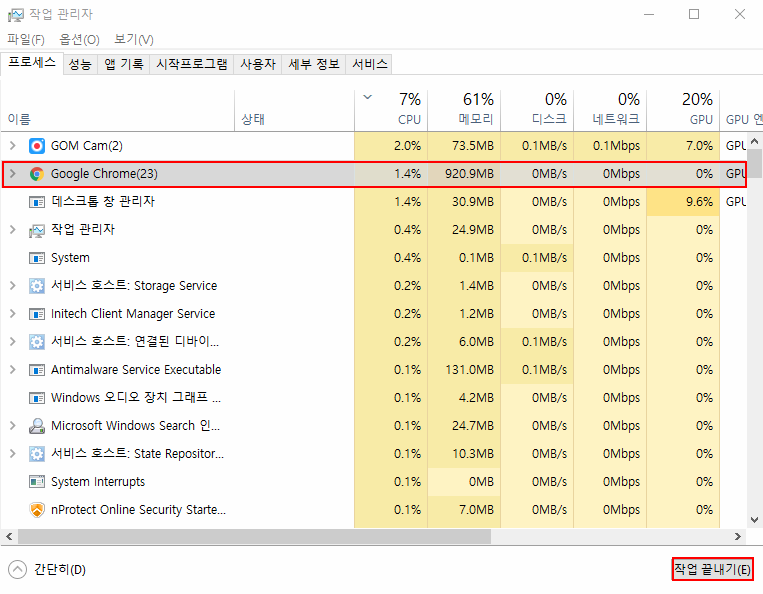Click the 9.6% GPU value cell
Viewport: 763px width, 594px height.
pyautogui.click(x=683, y=202)
